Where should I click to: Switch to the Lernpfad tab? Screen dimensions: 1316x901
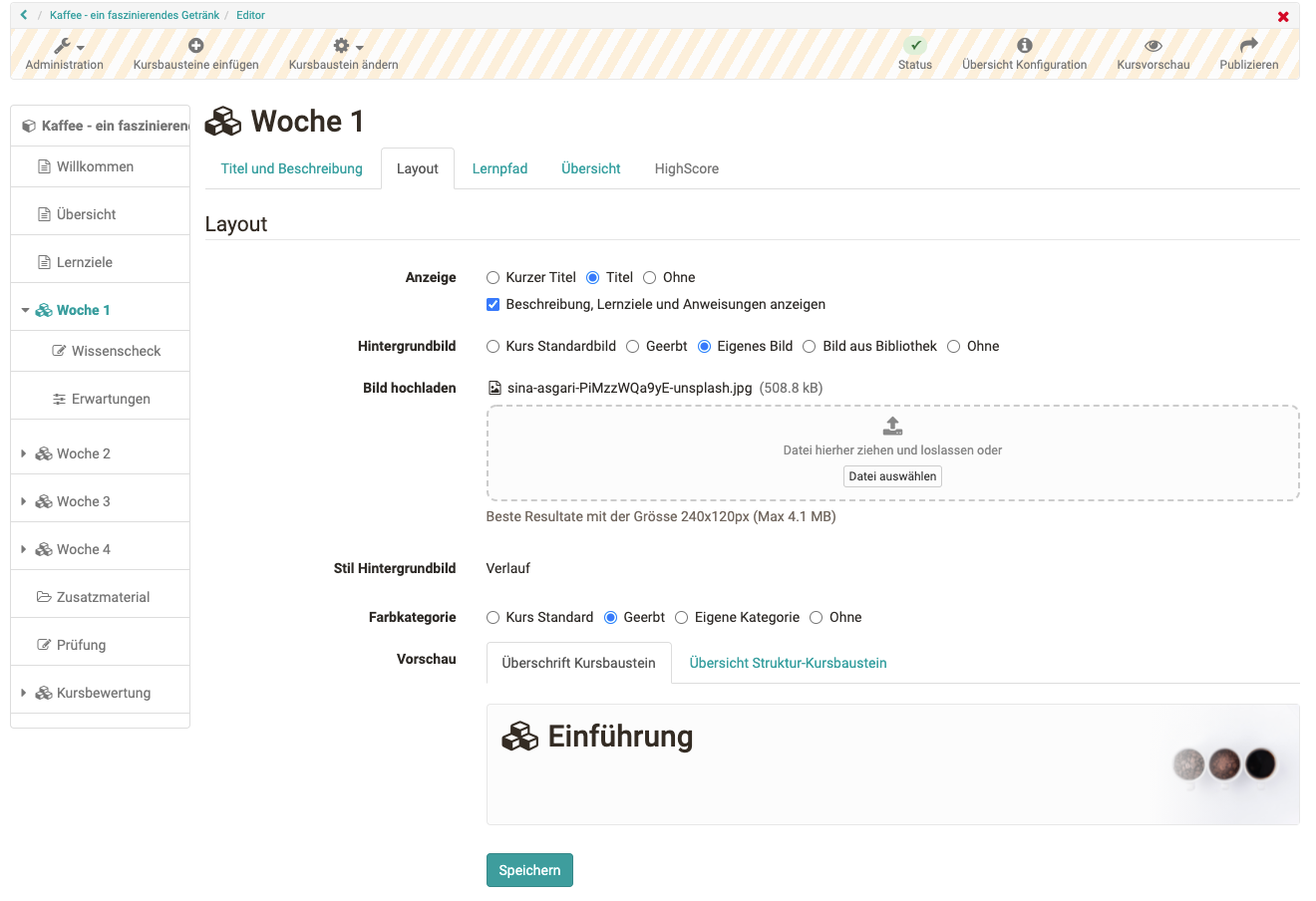499,168
